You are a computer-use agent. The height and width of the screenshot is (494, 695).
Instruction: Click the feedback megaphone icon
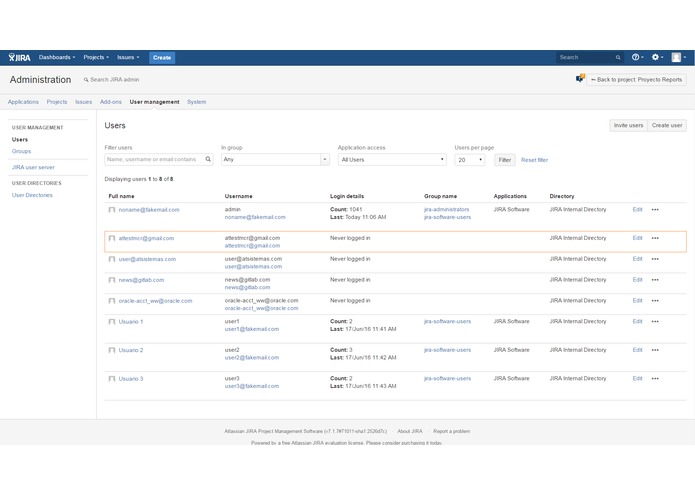(580, 78)
